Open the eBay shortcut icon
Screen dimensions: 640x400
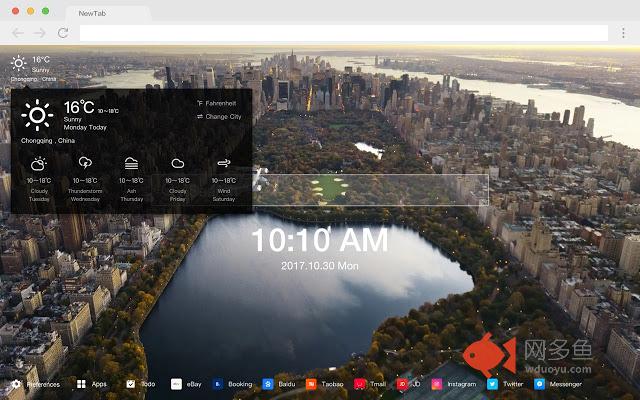click(x=176, y=384)
